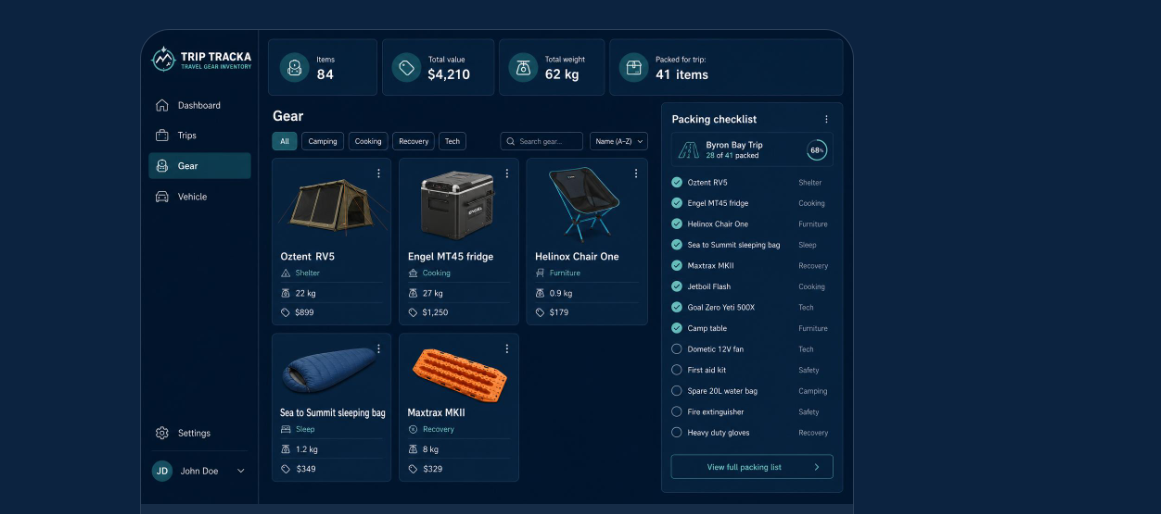Click the Engel fridge product image
The height and width of the screenshot is (514, 1161).
[458, 203]
